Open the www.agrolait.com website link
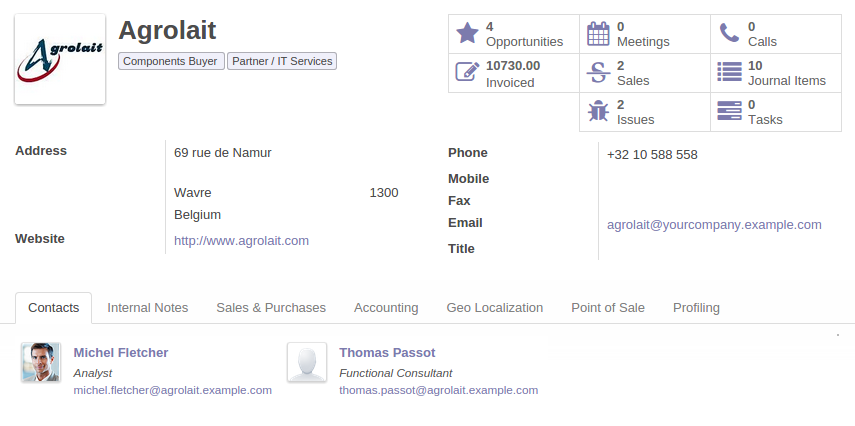855x426 pixels. [x=241, y=241]
